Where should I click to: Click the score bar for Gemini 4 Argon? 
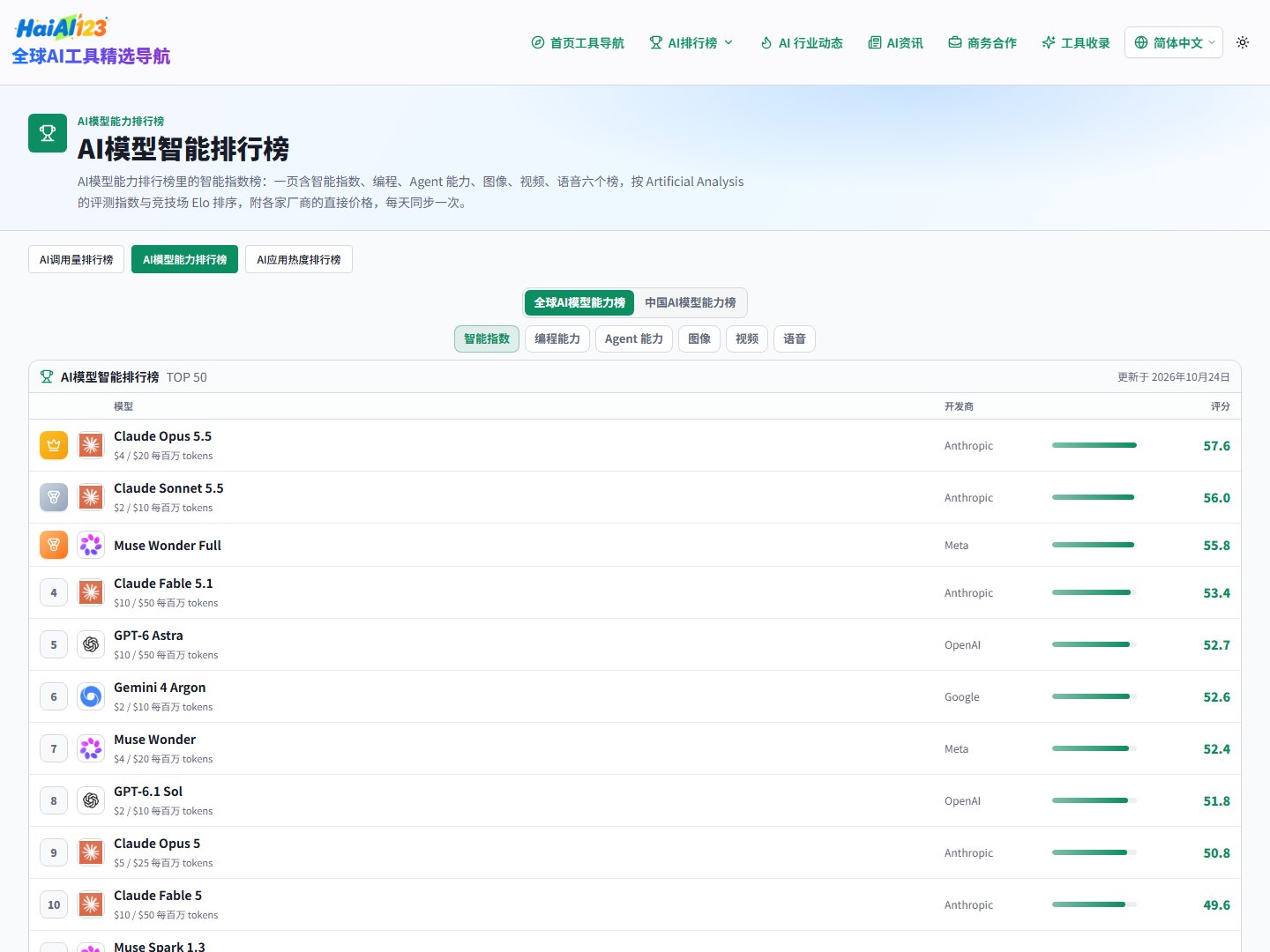pyautogui.click(x=1094, y=696)
